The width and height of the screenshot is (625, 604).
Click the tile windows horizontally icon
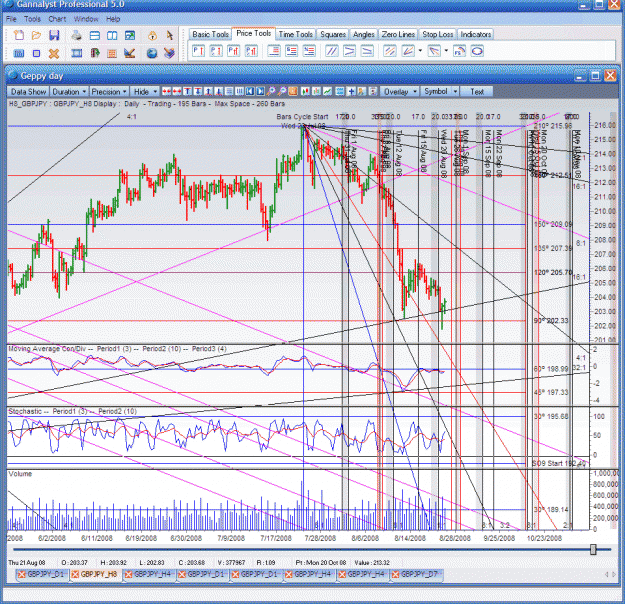[x=94, y=35]
